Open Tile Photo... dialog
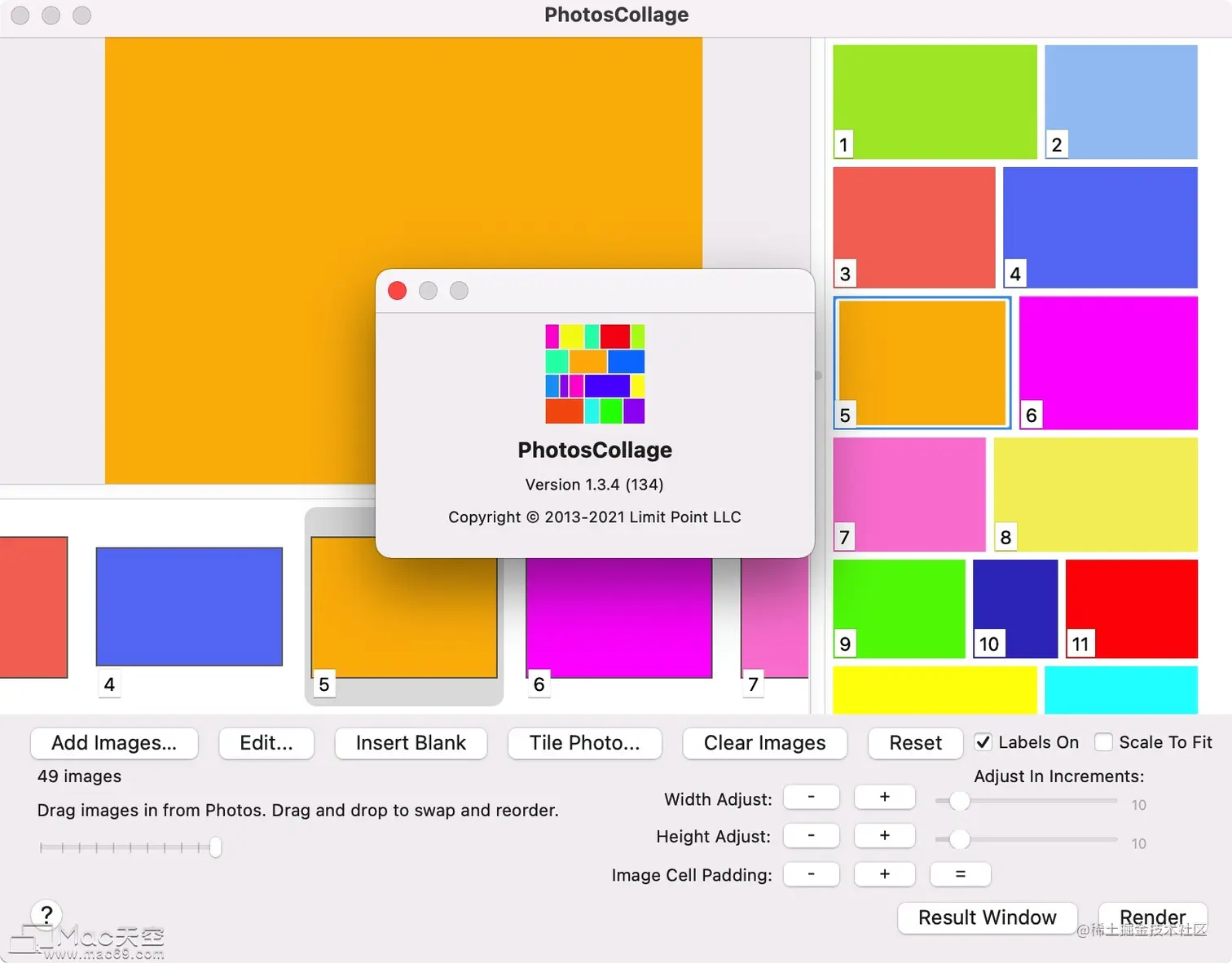The height and width of the screenshot is (963, 1232). click(x=584, y=743)
